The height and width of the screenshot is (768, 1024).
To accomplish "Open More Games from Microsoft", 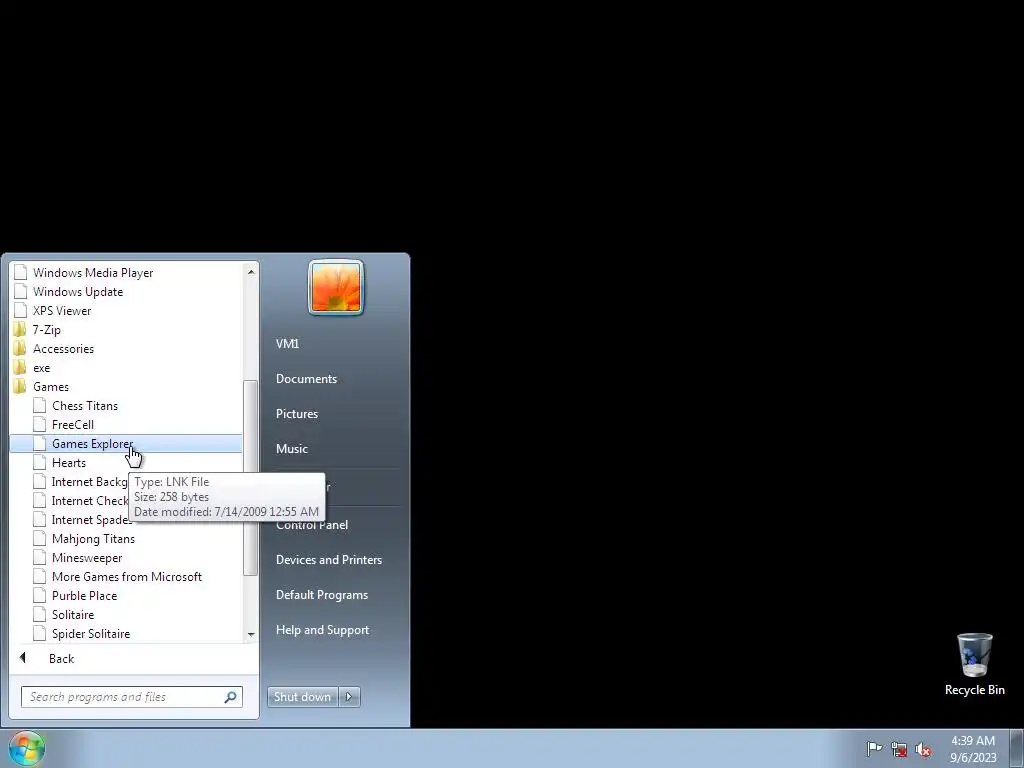I will (127, 577).
